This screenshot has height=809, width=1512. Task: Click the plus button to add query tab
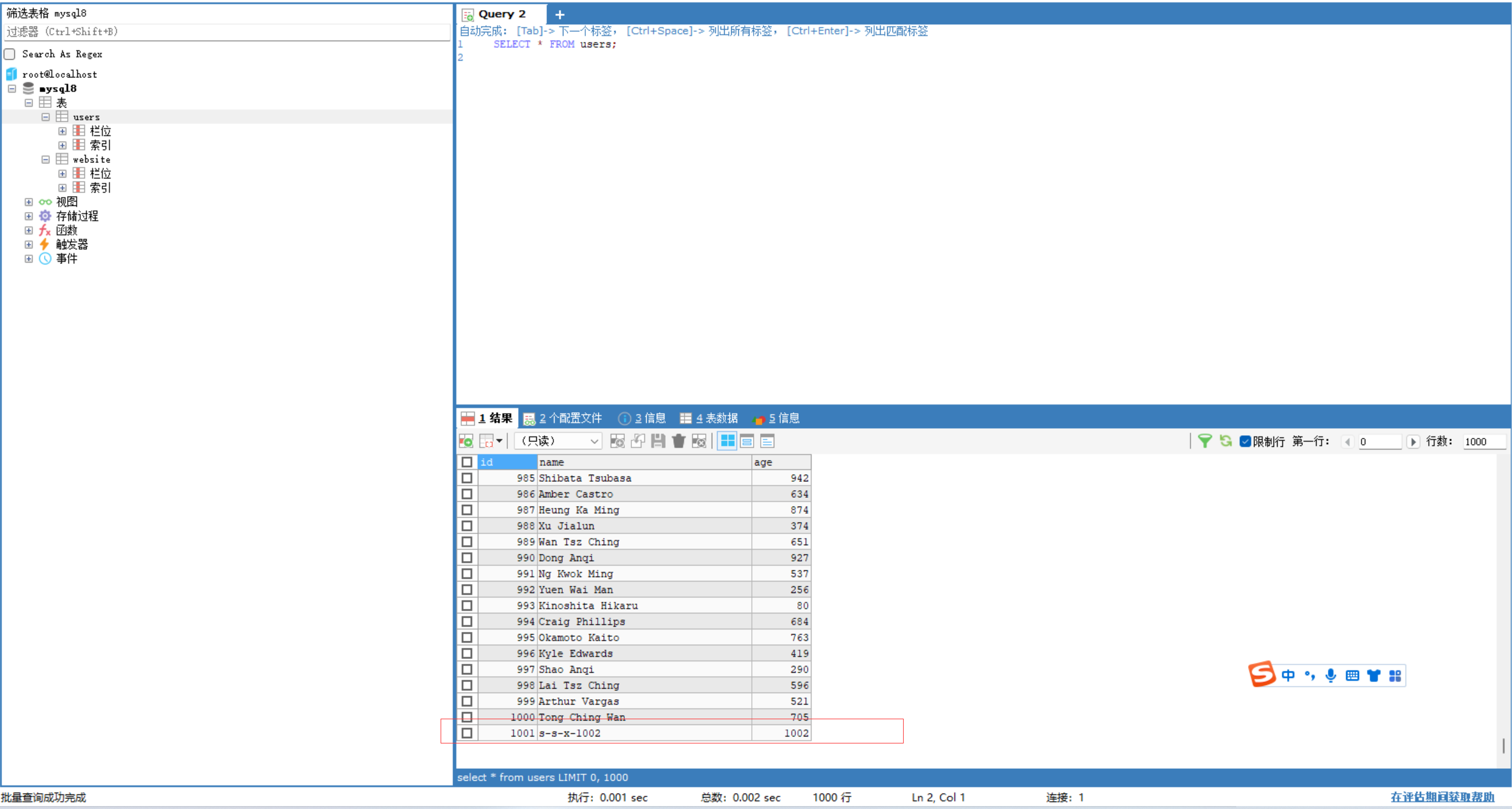(x=560, y=14)
